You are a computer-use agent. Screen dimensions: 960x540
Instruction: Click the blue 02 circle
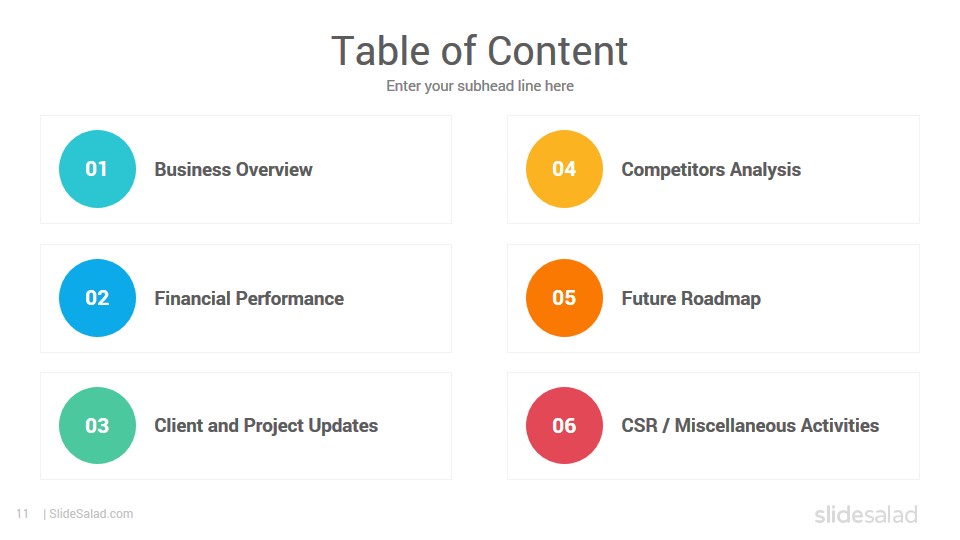point(97,298)
